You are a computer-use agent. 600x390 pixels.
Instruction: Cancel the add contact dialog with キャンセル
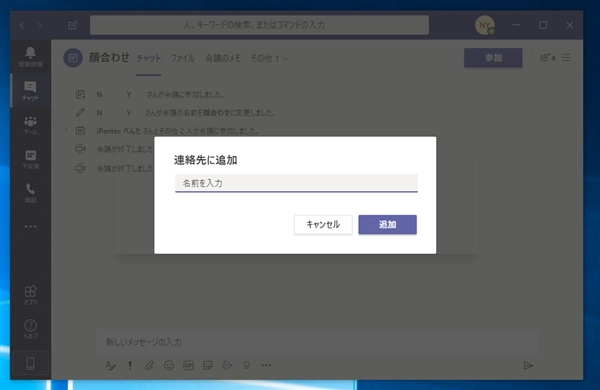[x=323, y=224]
